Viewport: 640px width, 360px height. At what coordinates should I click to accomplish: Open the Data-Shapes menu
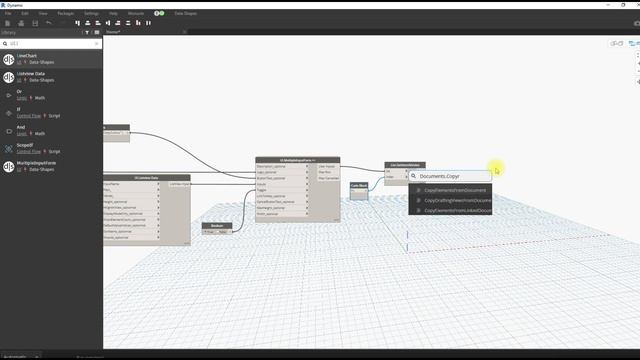pos(186,13)
